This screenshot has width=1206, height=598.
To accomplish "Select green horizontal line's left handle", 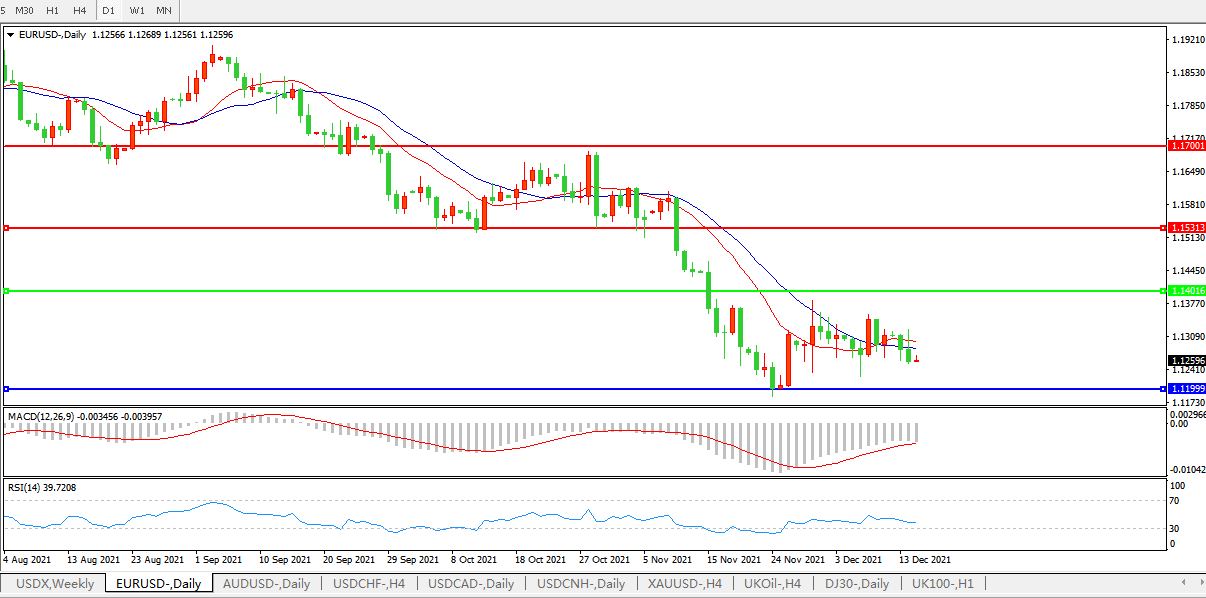I will (6, 291).
